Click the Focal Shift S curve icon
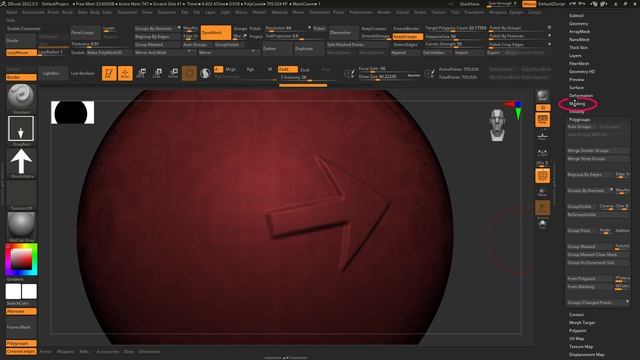 (x=349, y=73)
